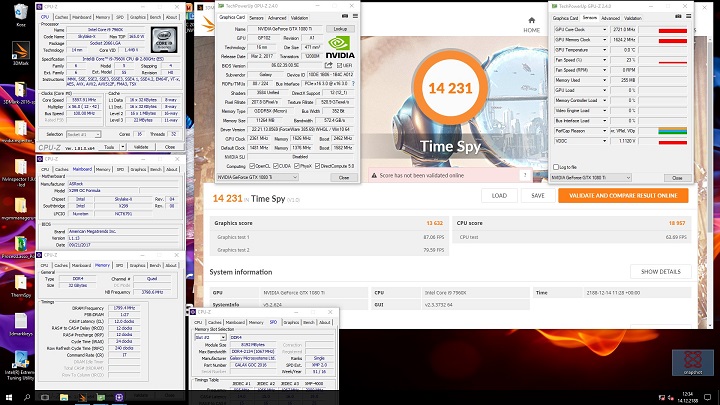The width and height of the screenshot is (720, 405).
Task: Open the GPU Core Clock sensor dropdown
Action: [604, 29]
